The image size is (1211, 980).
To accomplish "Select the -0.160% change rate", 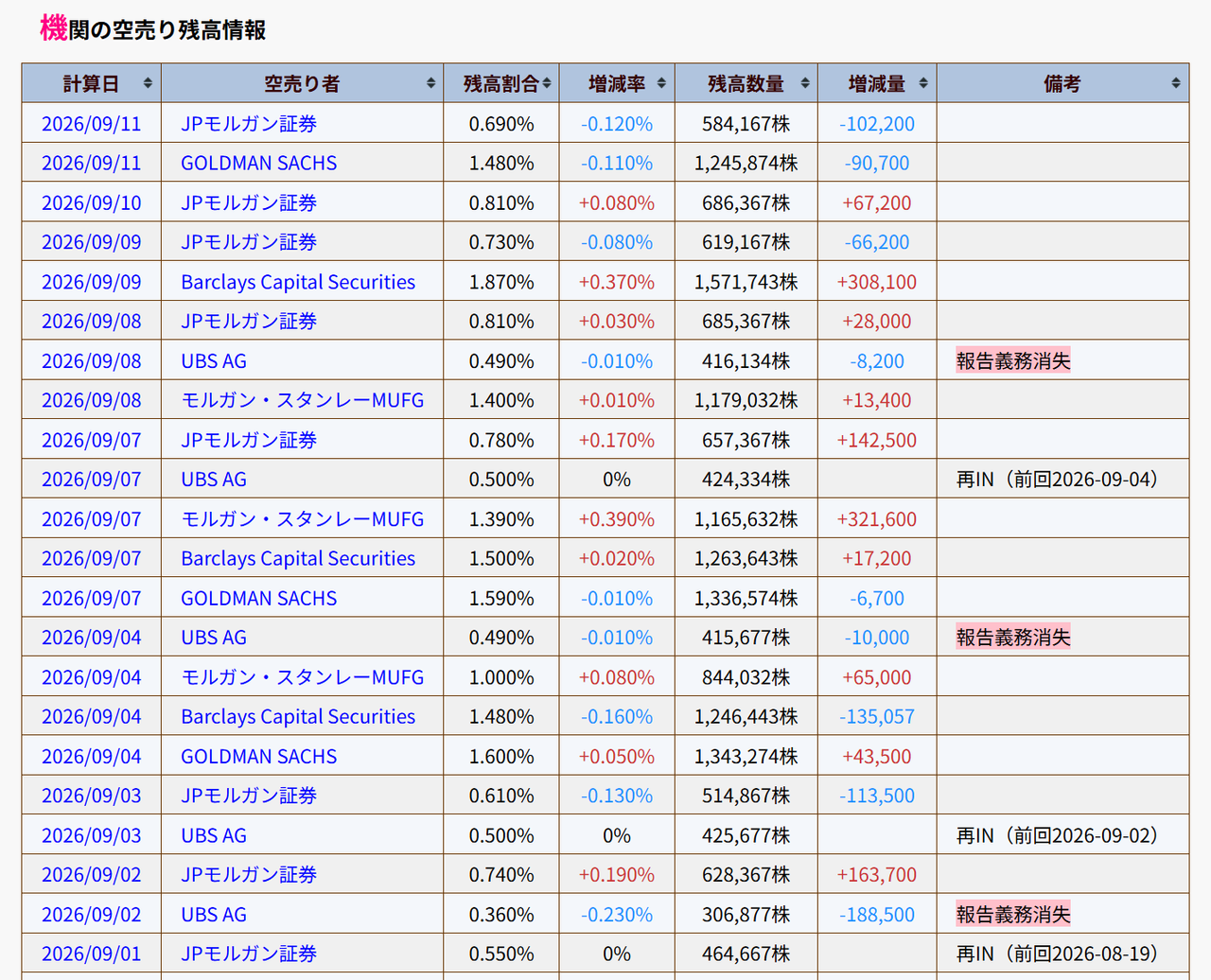I will pos(617,717).
